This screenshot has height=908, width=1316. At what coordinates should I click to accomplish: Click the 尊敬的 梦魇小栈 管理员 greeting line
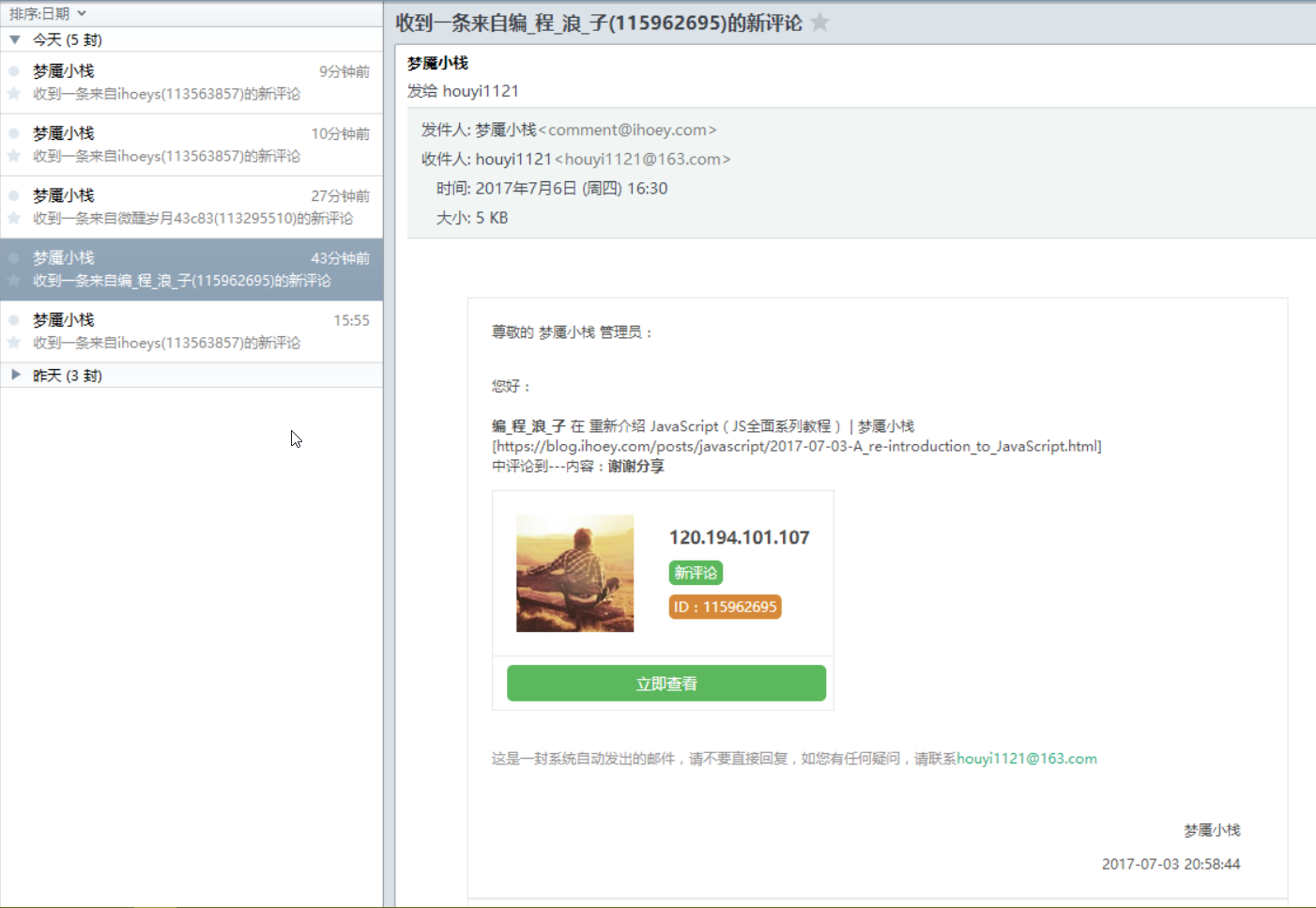(572, 332)
